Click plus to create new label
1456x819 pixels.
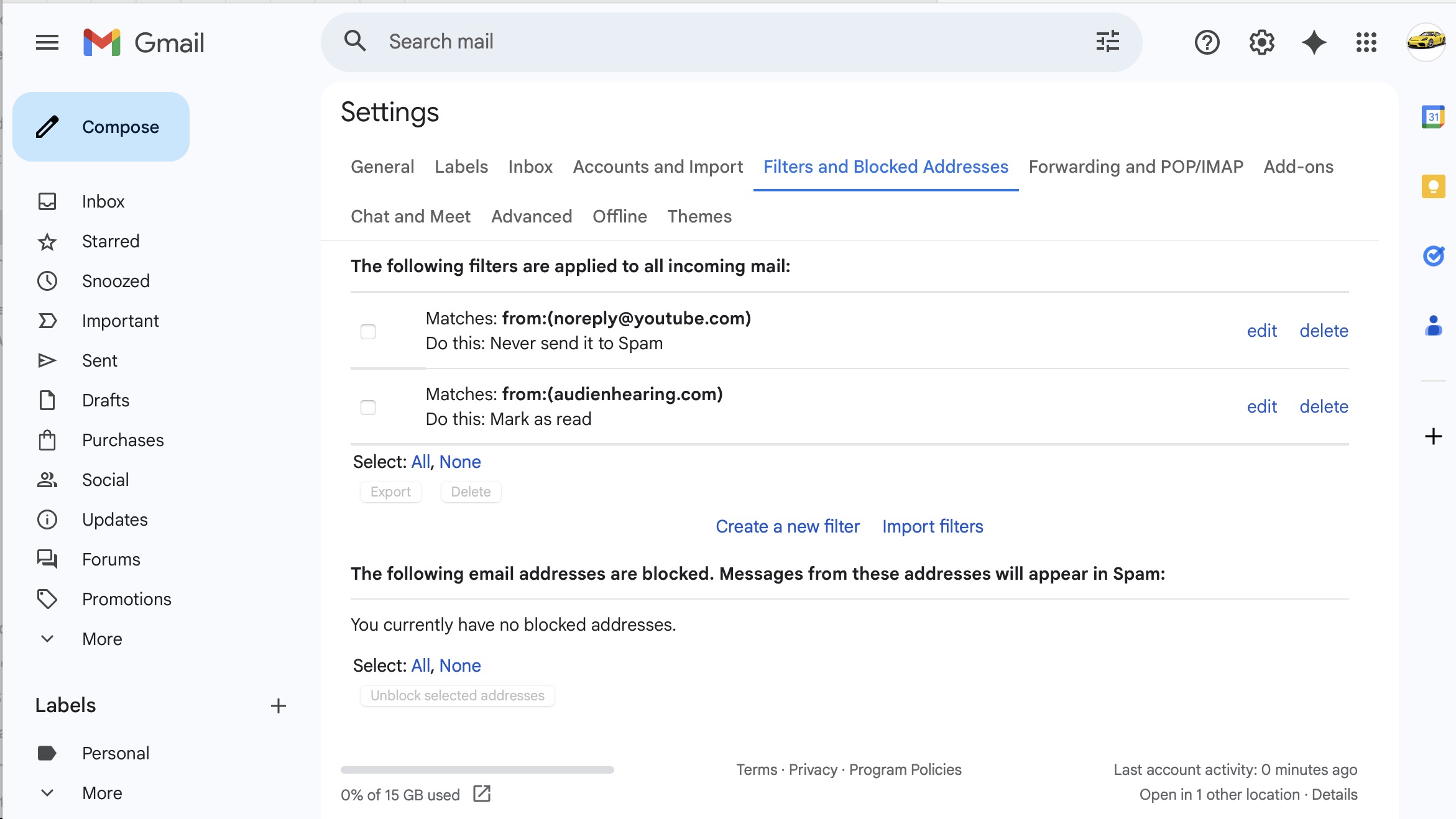pos(278,705)
